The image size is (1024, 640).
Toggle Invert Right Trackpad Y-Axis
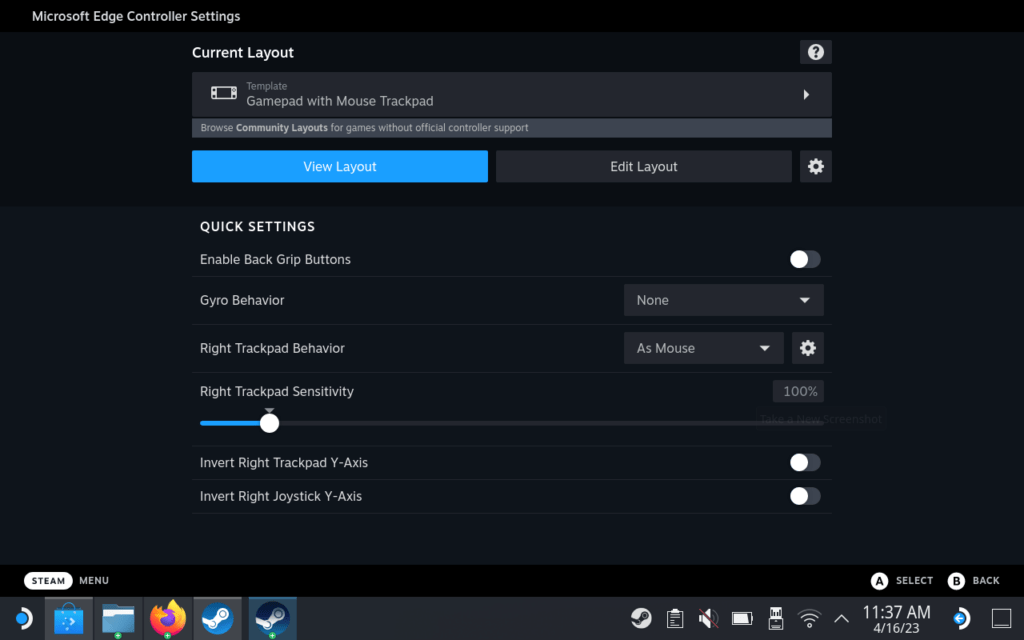click(x=805, y=462)
